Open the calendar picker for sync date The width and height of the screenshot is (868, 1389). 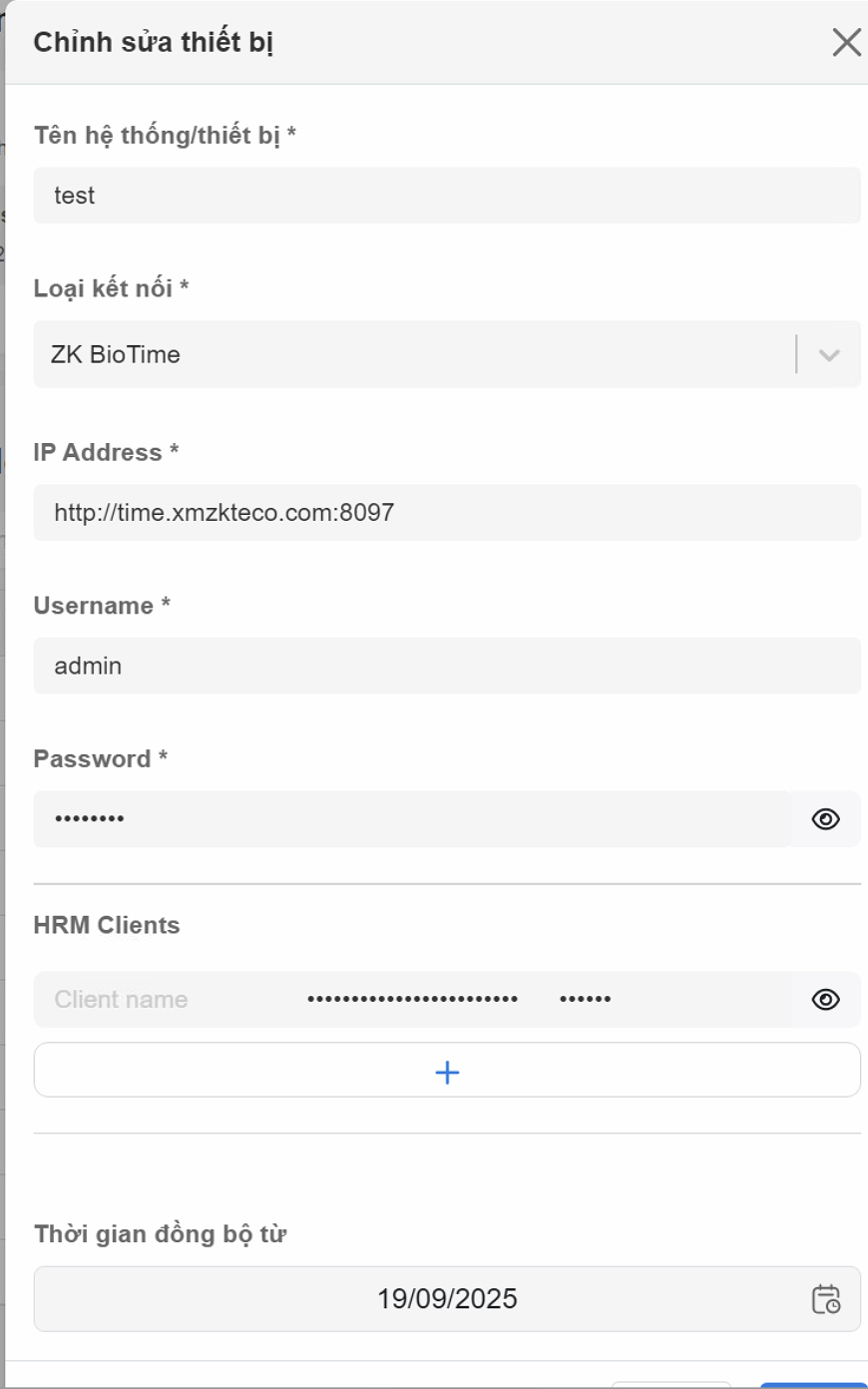pyautogui.click(x=825, y=1299)
